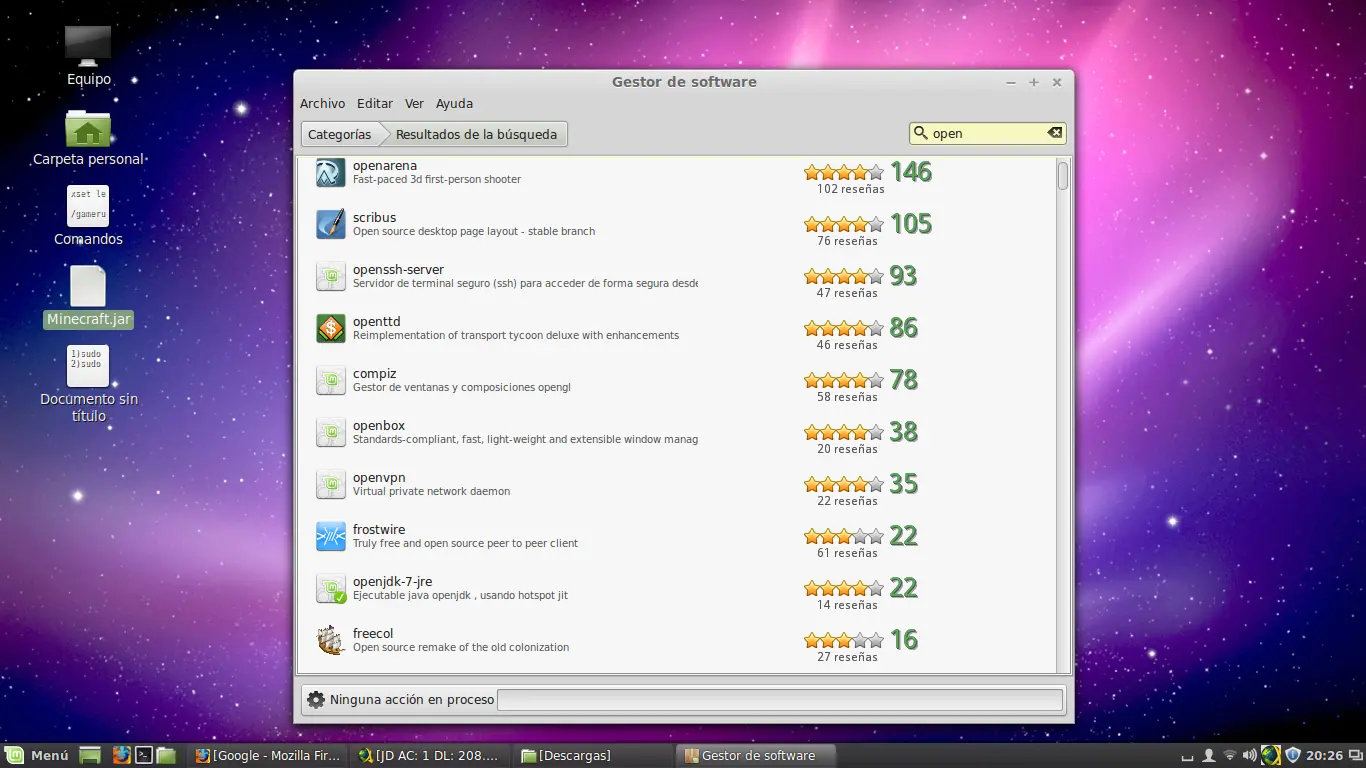
Task: Click the Resultados de la búsqueda breadcrumb
Action: point(476,134)
